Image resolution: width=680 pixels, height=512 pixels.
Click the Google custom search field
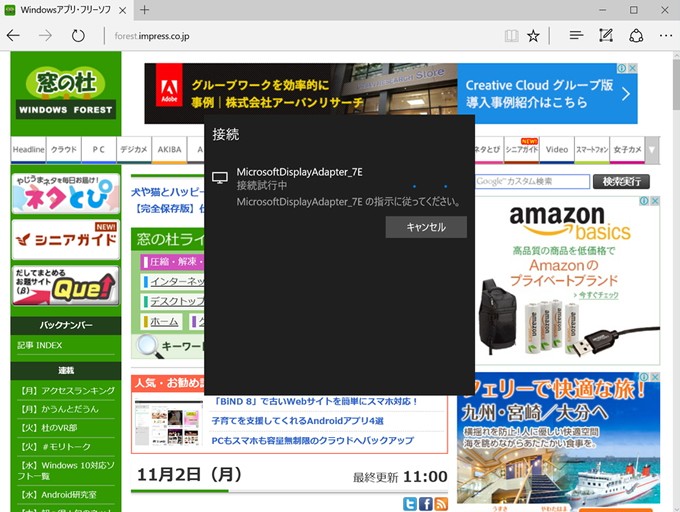532,181
